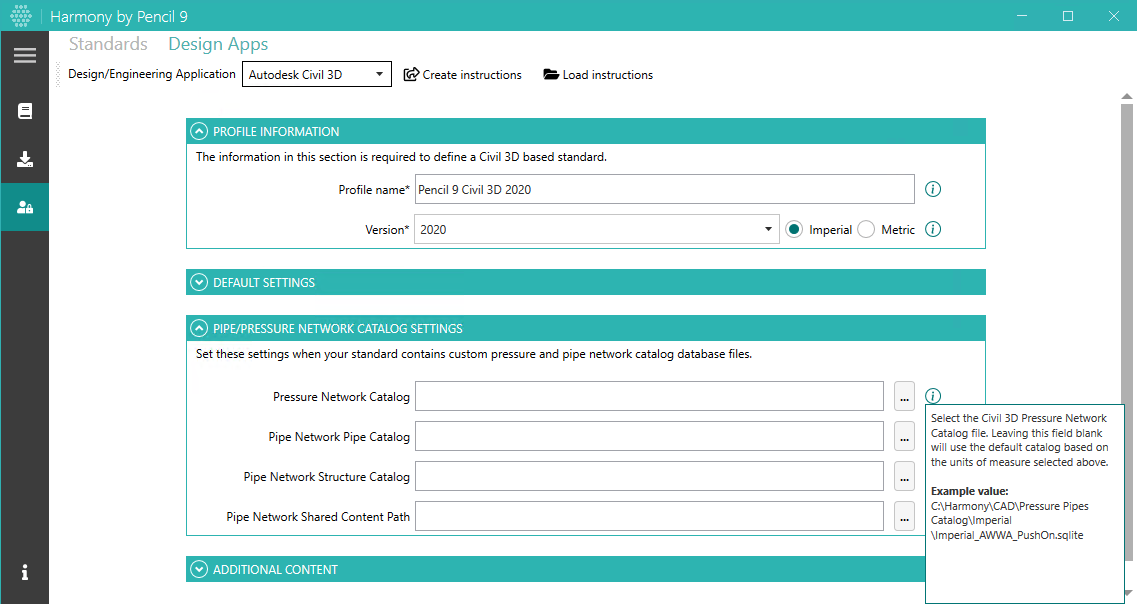Browse for Pipe Network Shared Content Path
The width and height of the screenshot is (1137, 604).
(x=904, y=516)
